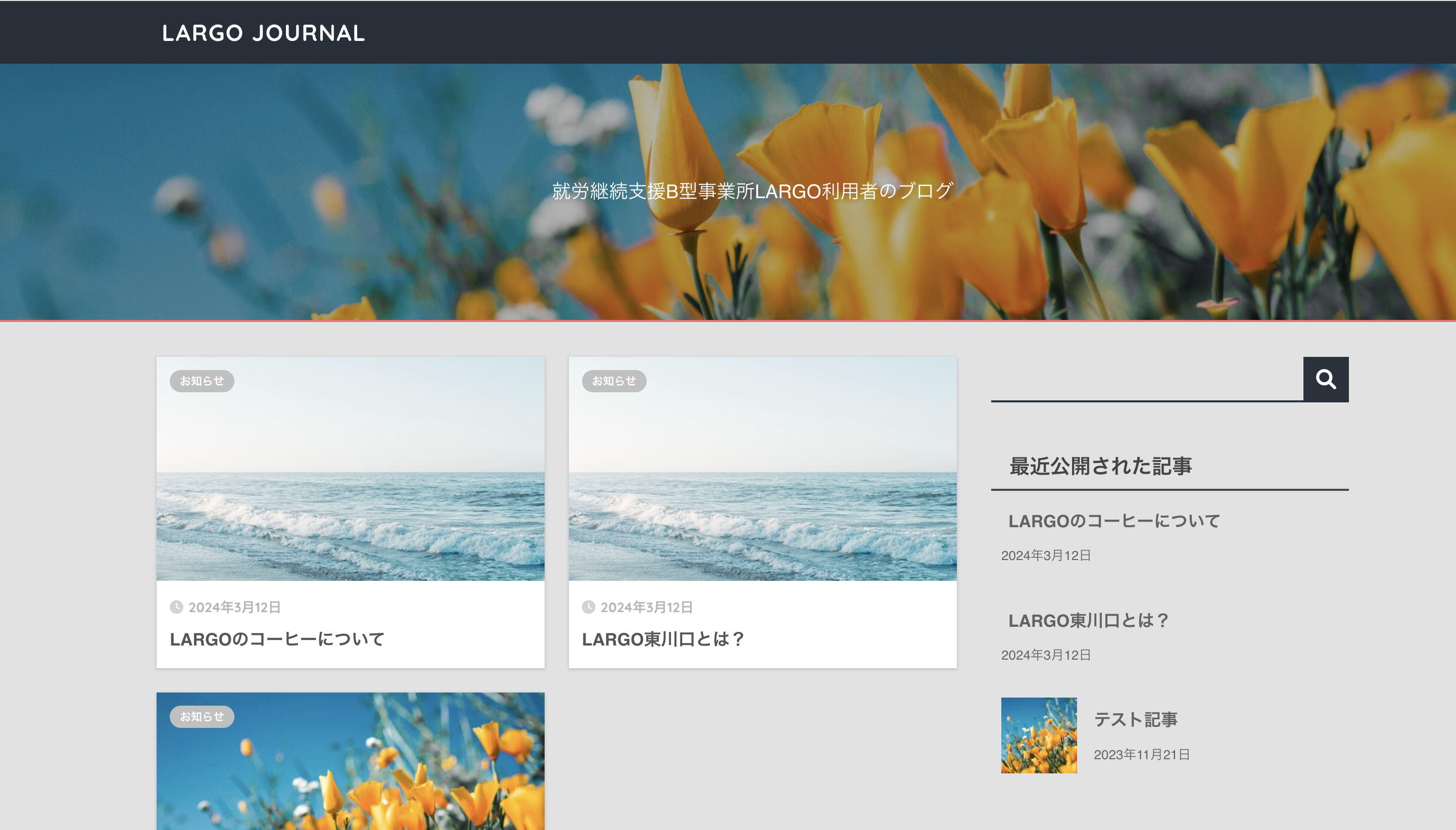Open sidebar recent post テスト記事
The height and width of the screenshot is (830, 1456).
click(1135, 719)
